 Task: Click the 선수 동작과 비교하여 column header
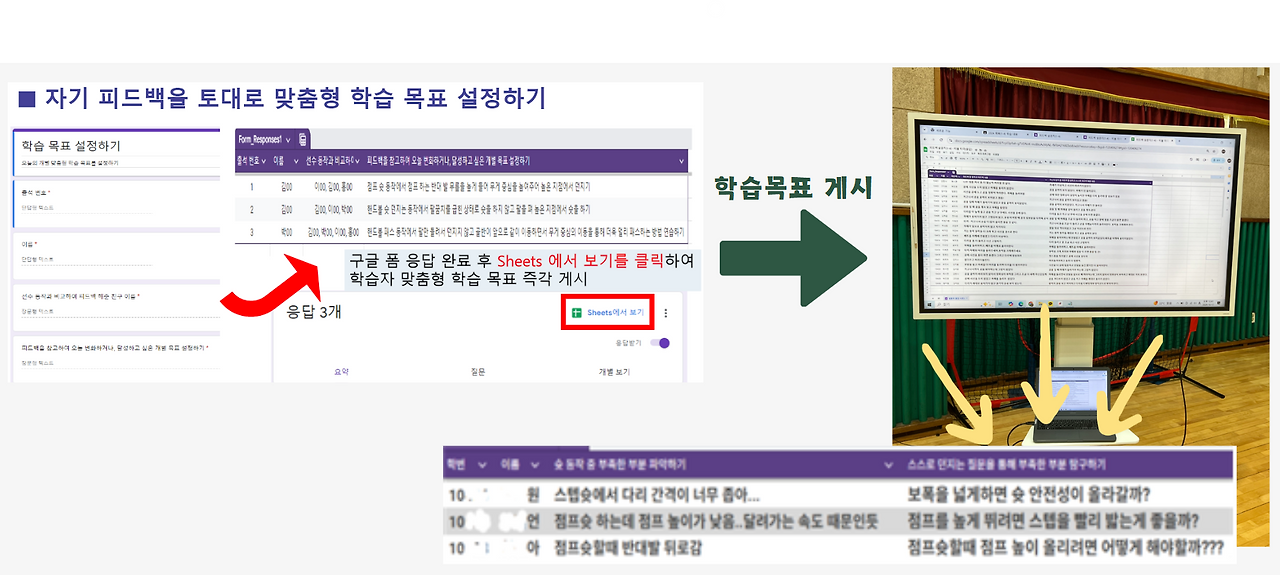[x=332, y=160]
